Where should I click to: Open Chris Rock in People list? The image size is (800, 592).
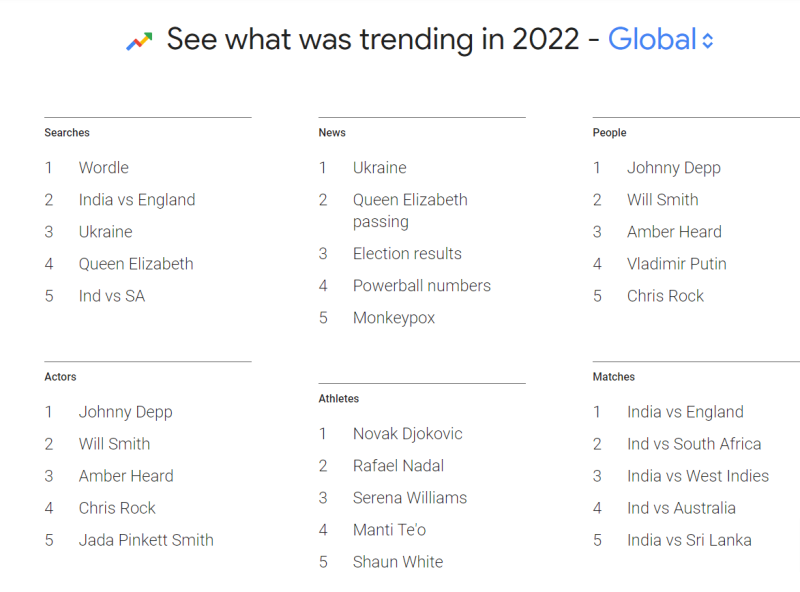click(x=664, y=295)
